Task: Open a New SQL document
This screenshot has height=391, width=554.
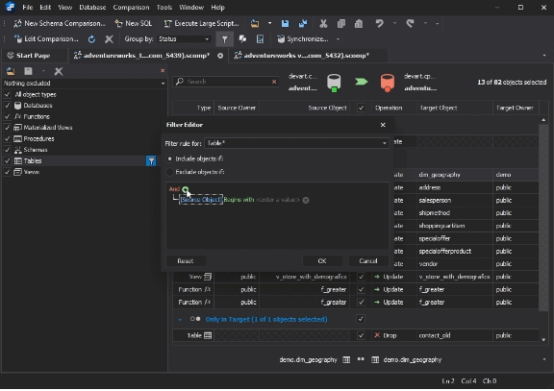Action: (133, 24)
